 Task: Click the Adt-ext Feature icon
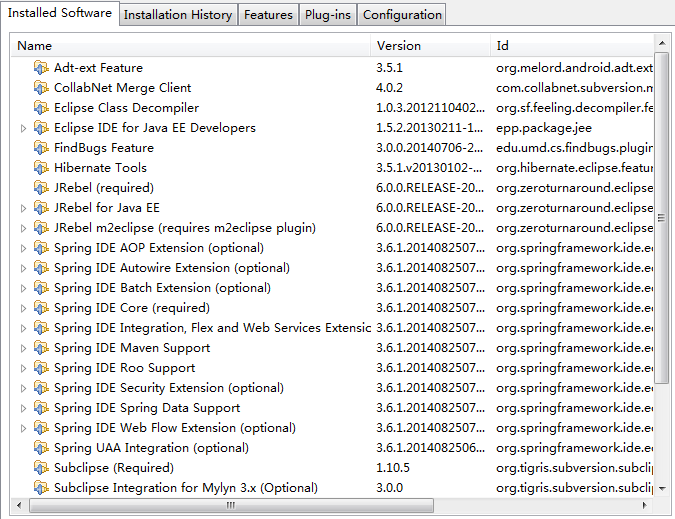[x=41, y=68]
